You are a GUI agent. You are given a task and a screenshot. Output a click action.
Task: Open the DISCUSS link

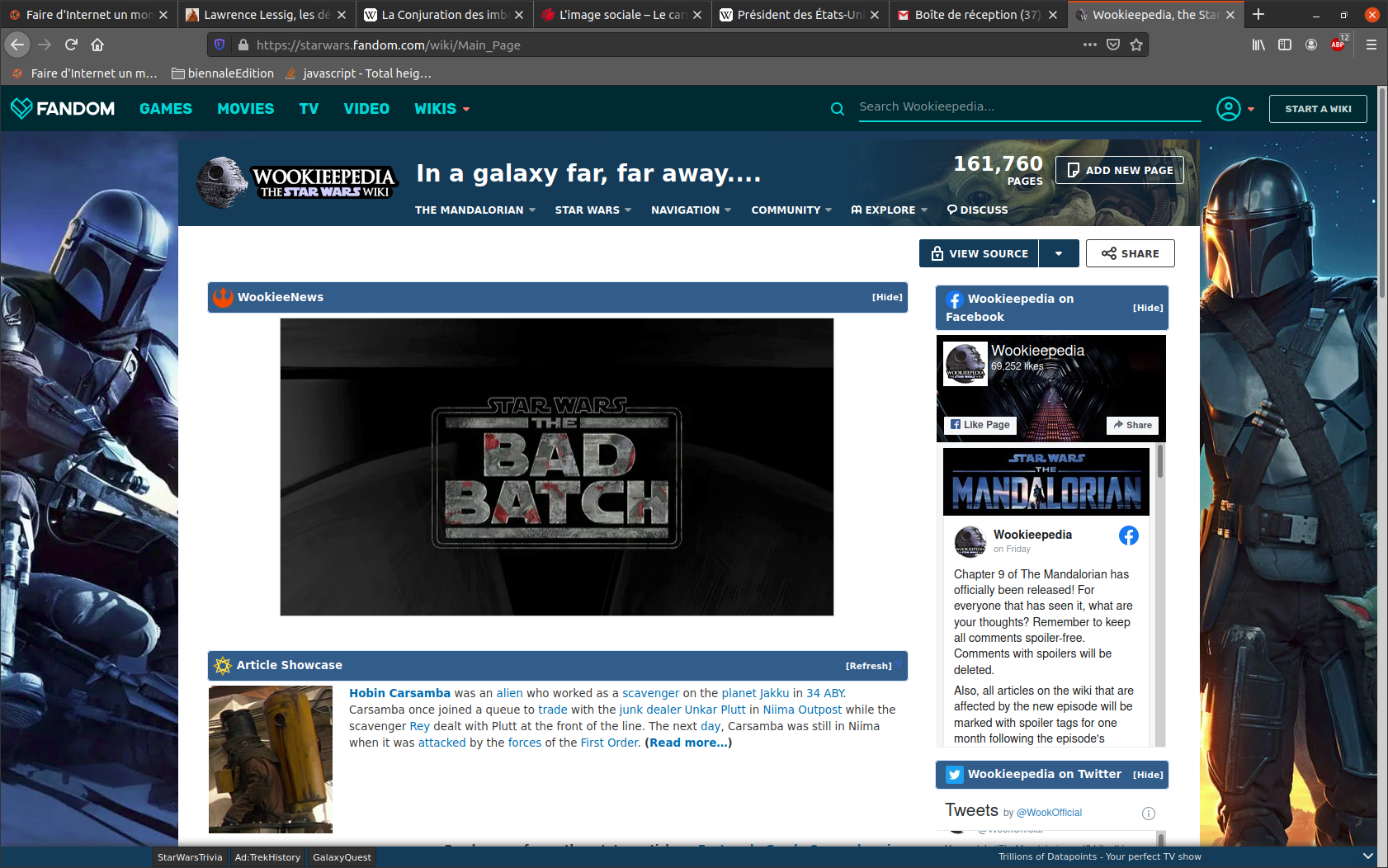click(x=978, y=210)
